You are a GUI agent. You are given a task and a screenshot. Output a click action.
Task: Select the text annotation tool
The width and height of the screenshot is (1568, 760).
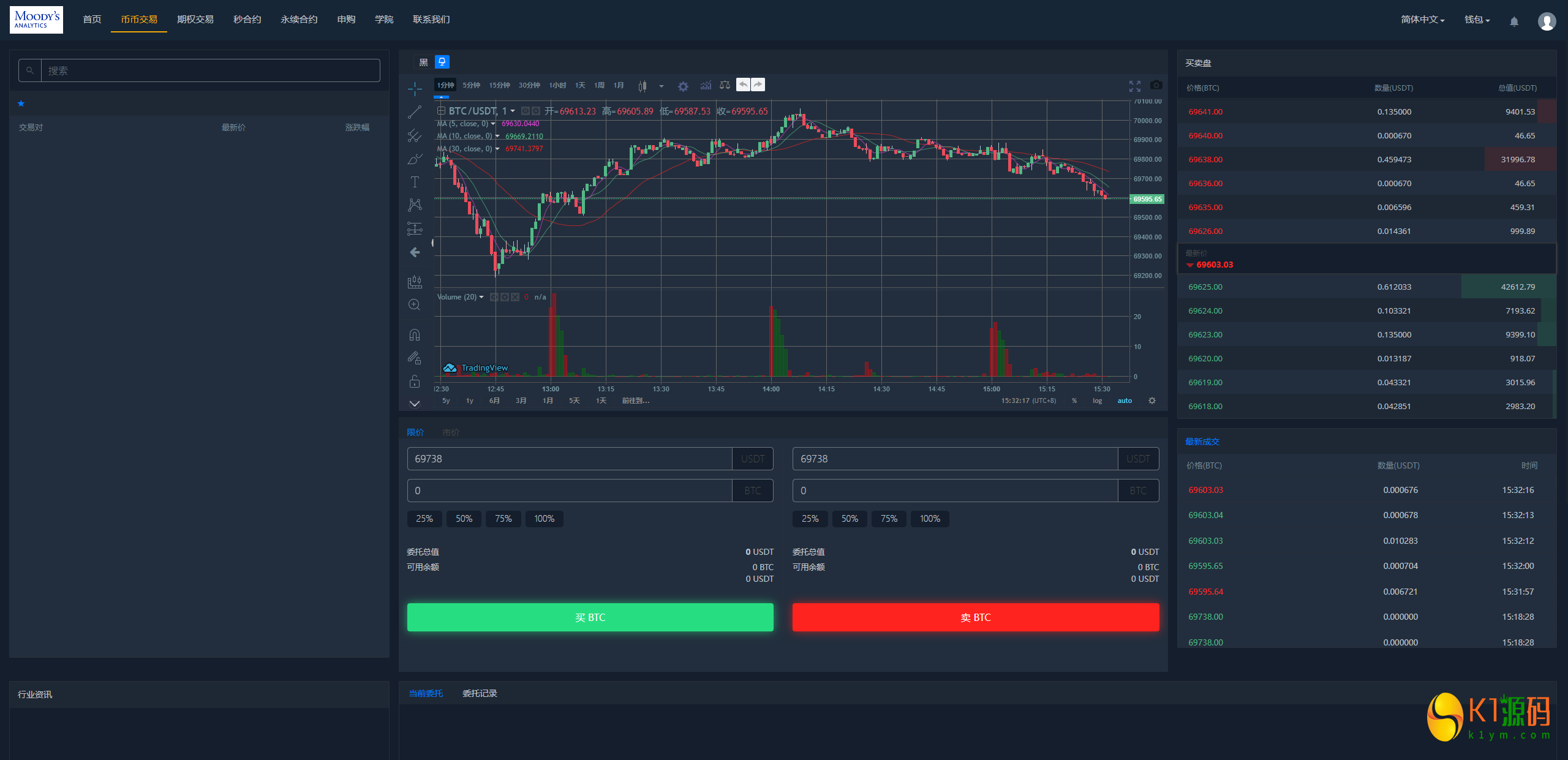click(415, 182)
